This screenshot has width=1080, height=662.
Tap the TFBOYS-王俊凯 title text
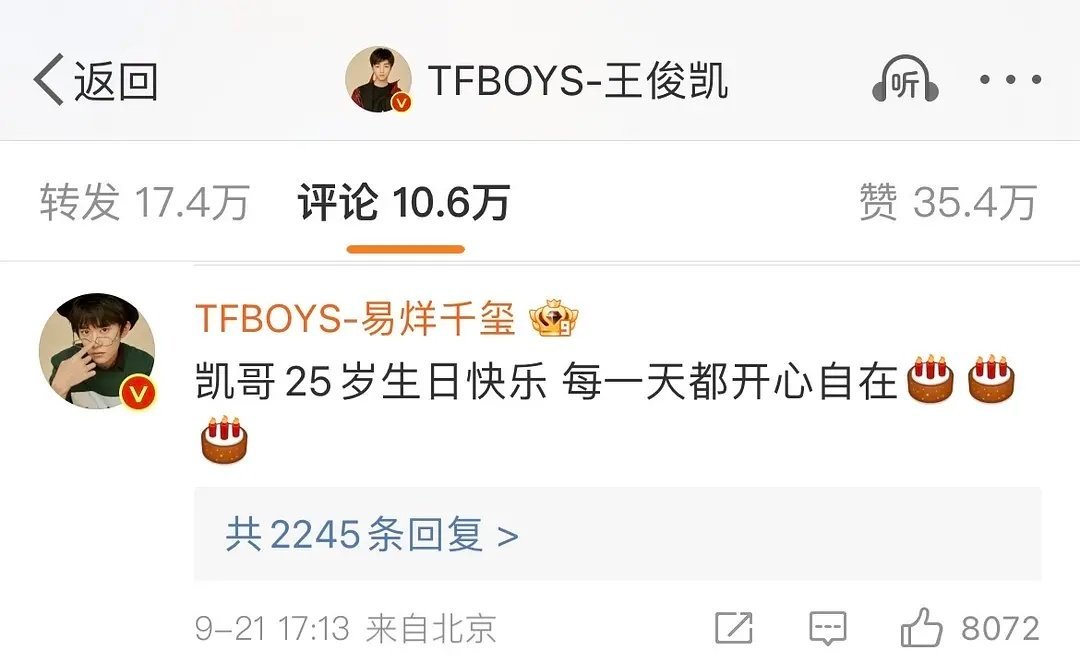point(577,80)
